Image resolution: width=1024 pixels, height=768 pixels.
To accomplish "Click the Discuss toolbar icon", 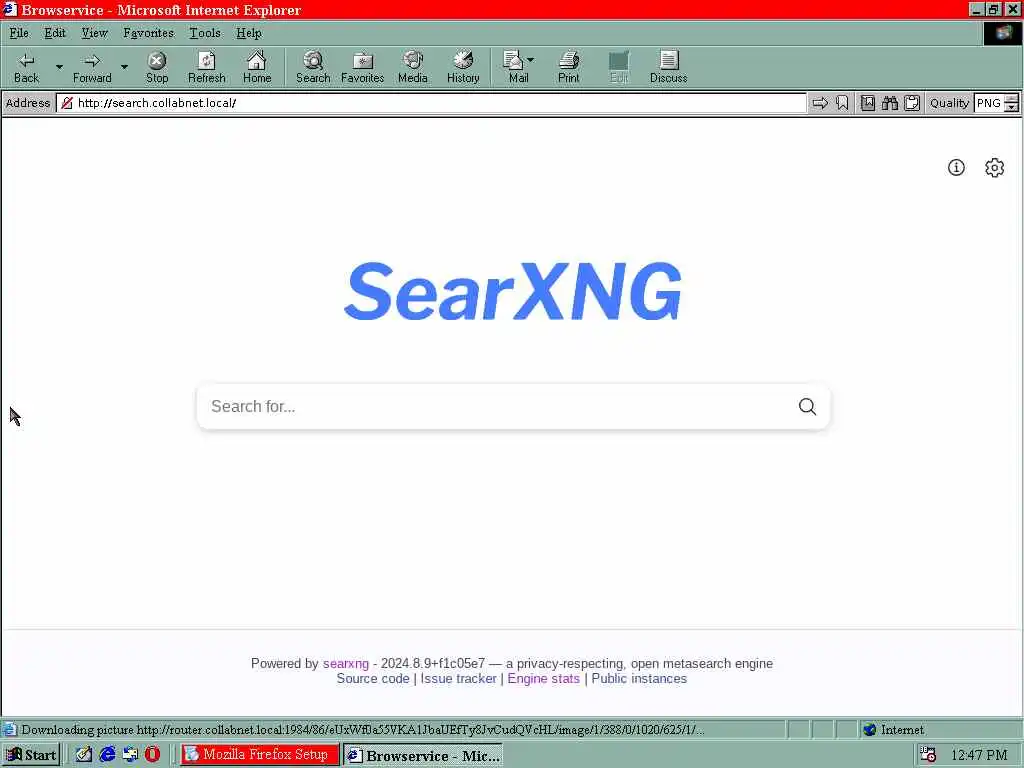I will [x=669, y=67].
